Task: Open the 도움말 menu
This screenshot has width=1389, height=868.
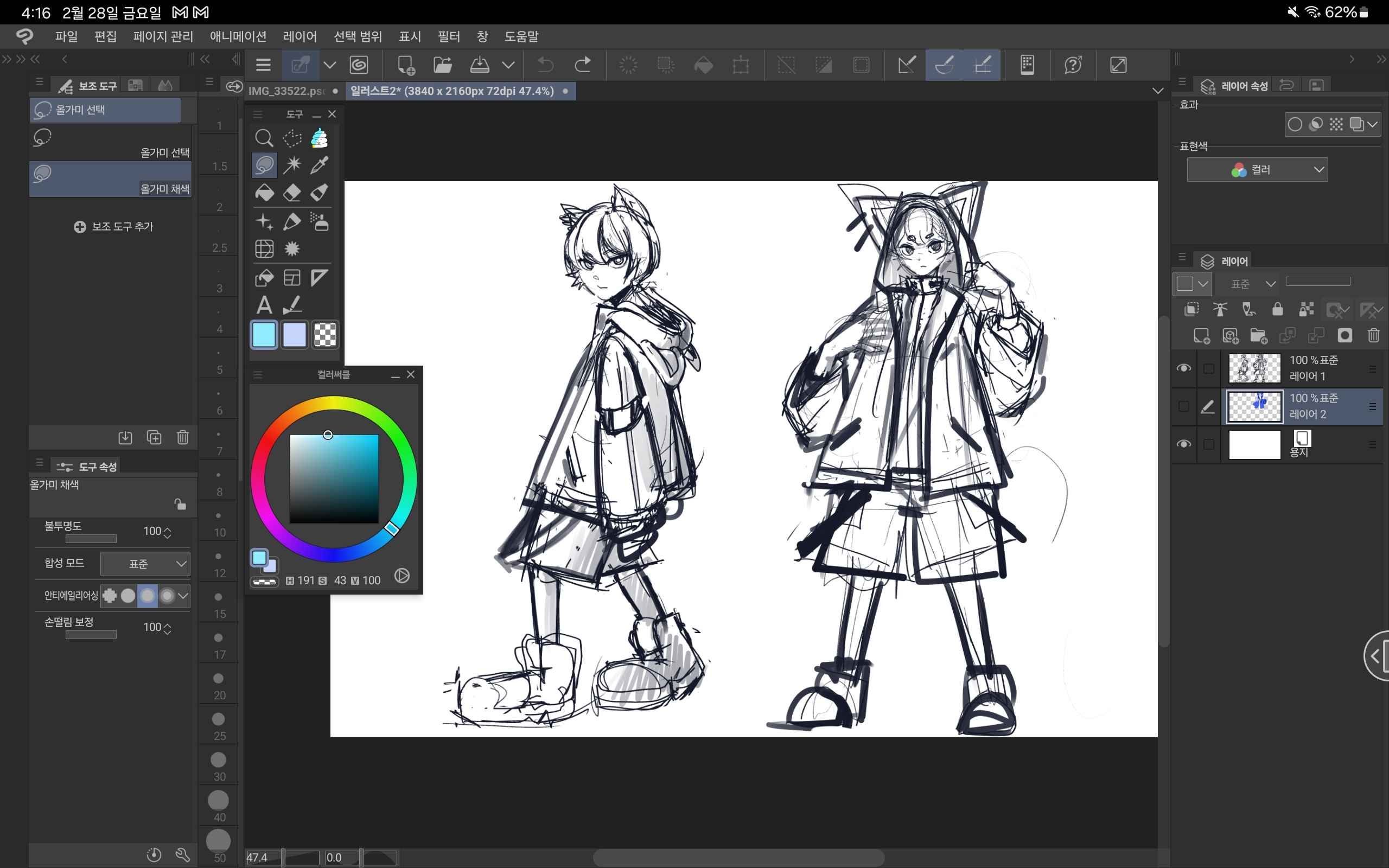Action: [x=521, y=36]
